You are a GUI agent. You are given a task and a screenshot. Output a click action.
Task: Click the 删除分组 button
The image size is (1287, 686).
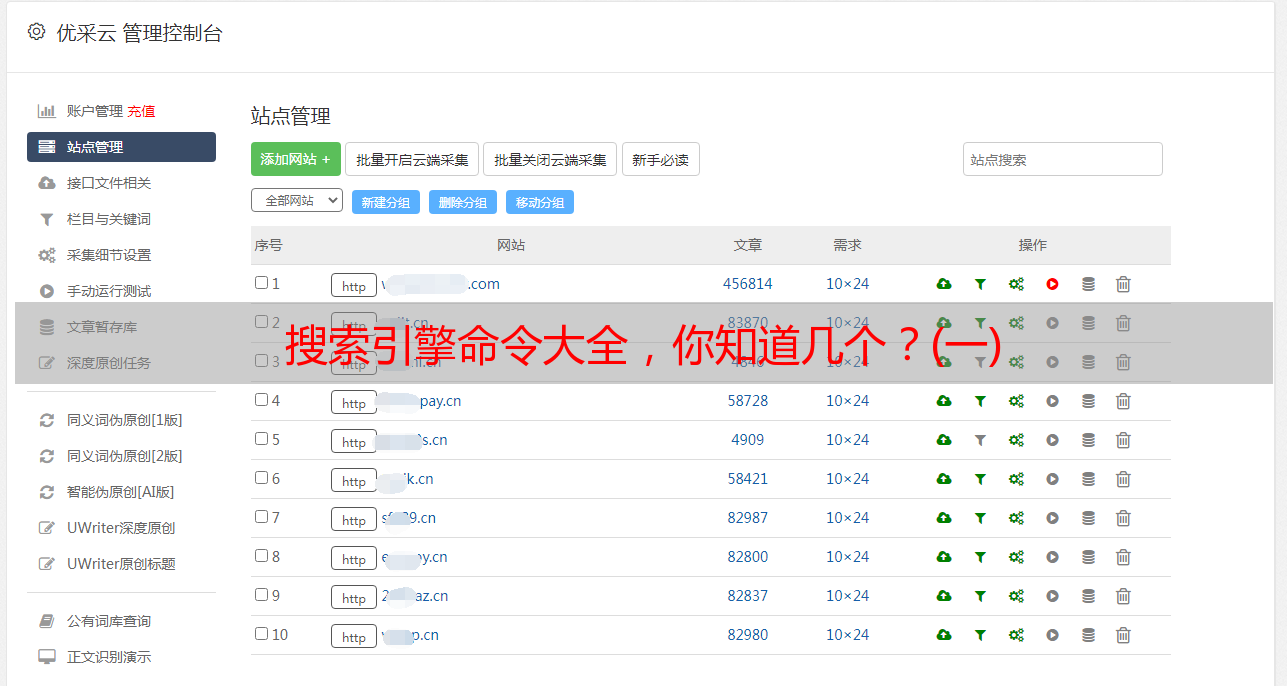463,202
